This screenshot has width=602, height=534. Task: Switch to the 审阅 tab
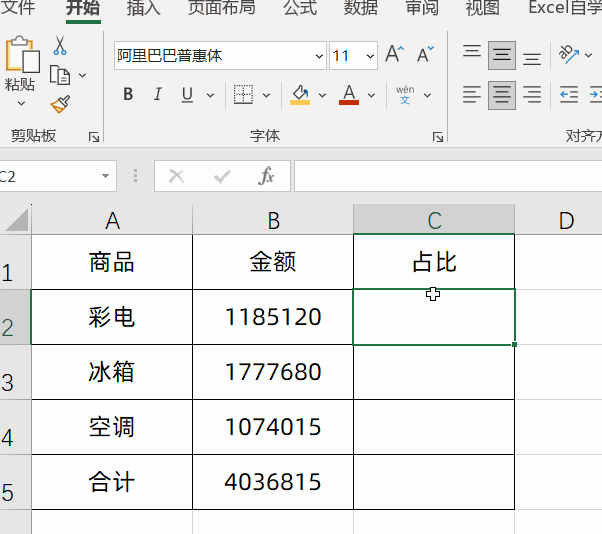(x=422, y=8)
